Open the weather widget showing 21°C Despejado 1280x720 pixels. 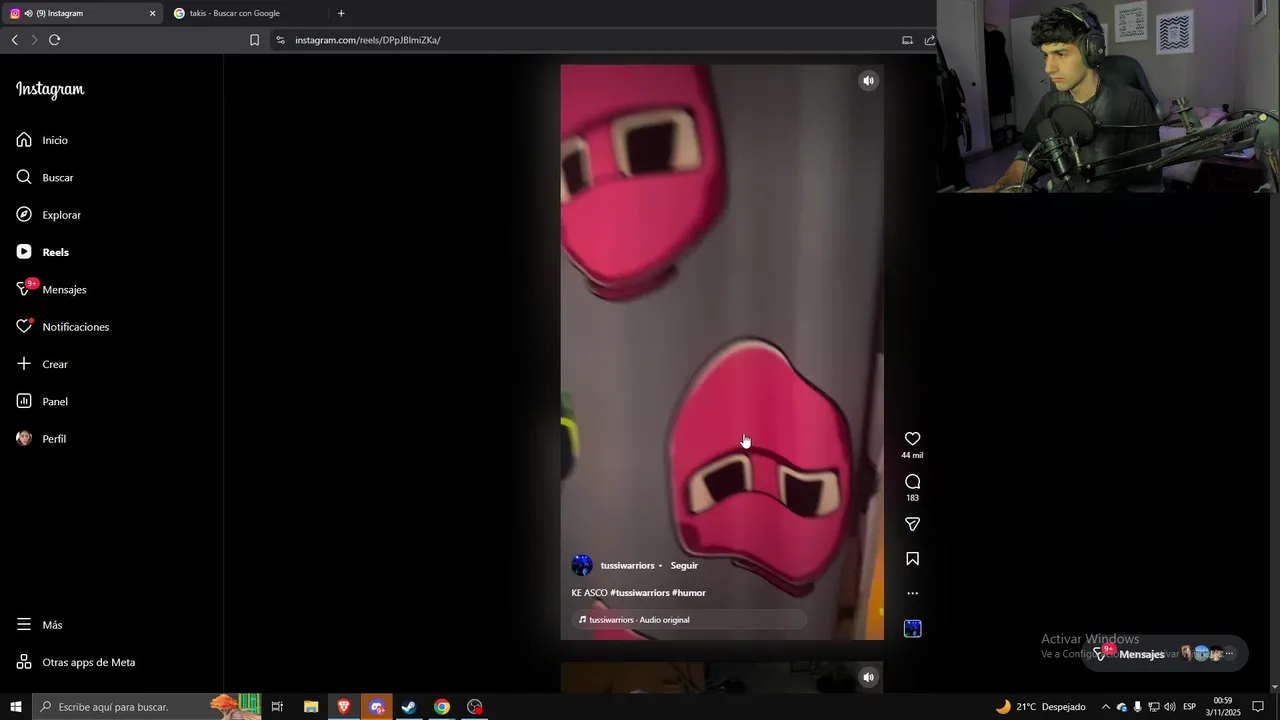tap(1040, 707)
